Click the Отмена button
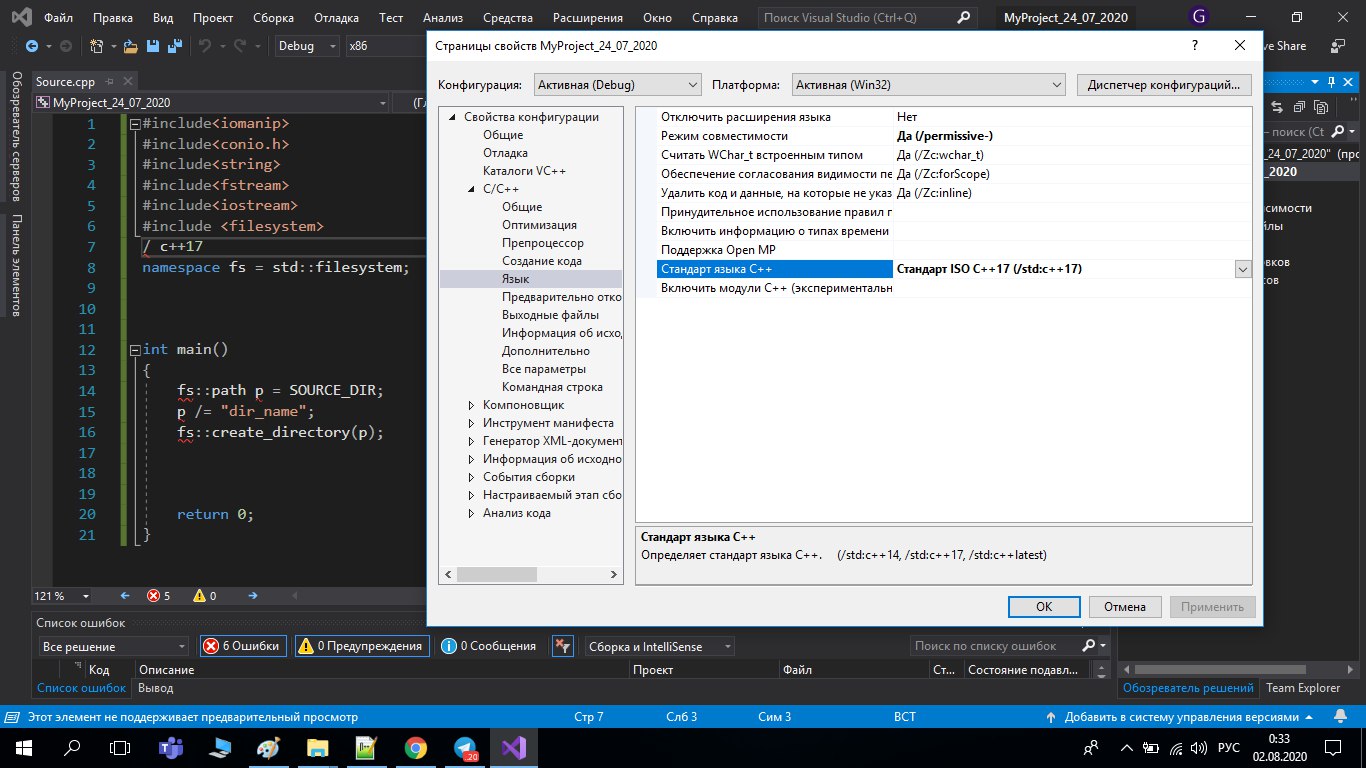 [x=1124, y=606]
